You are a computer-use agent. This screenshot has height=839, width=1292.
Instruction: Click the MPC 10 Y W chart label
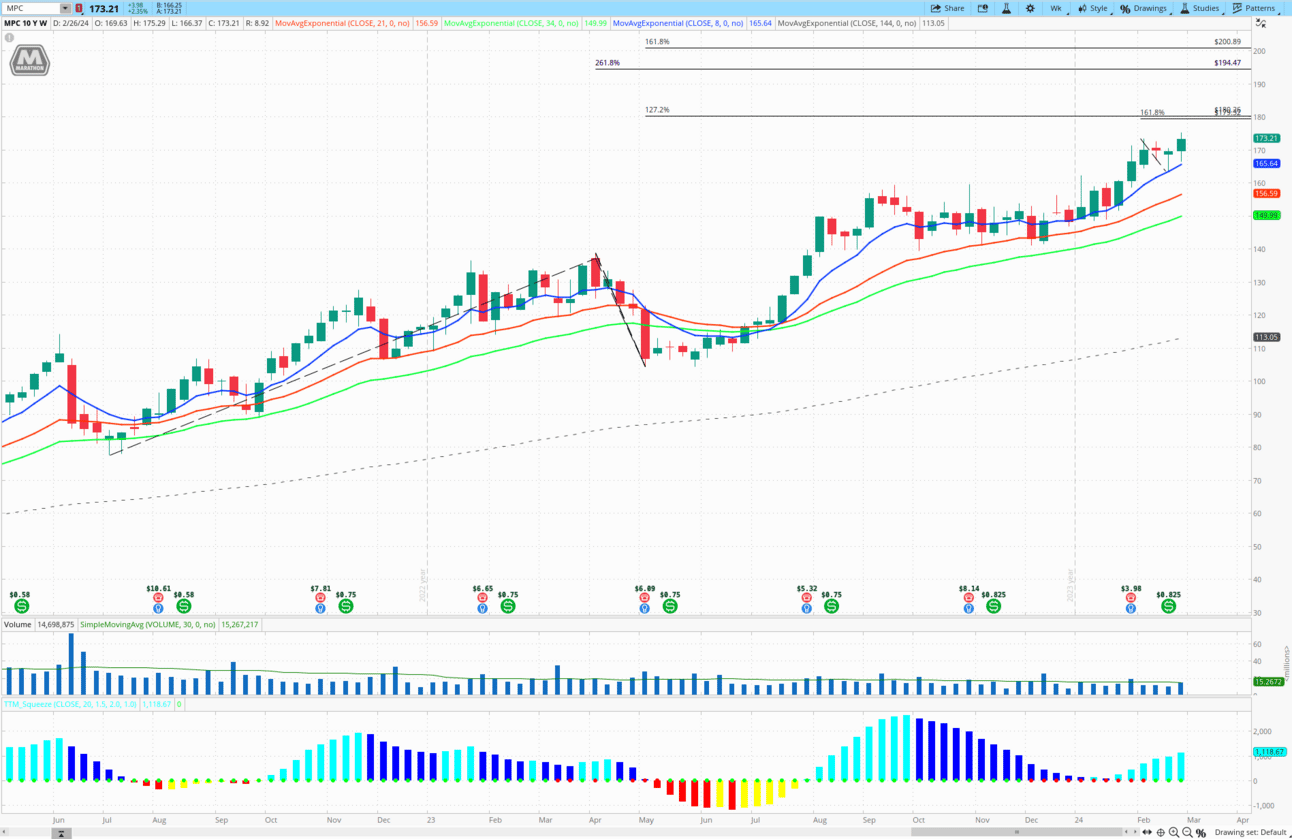(24, 22)
